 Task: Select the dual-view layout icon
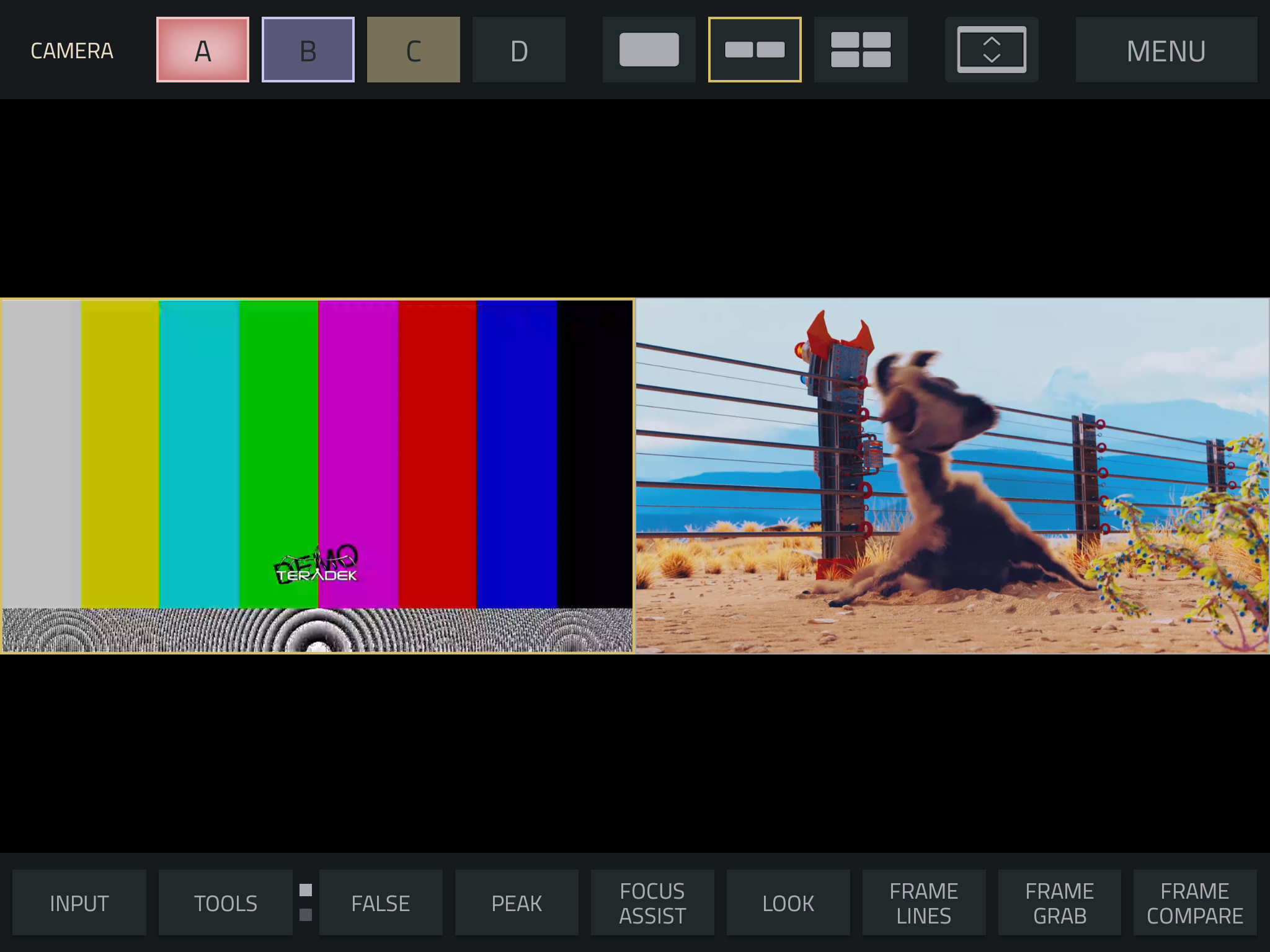click(x=755, y=50)
